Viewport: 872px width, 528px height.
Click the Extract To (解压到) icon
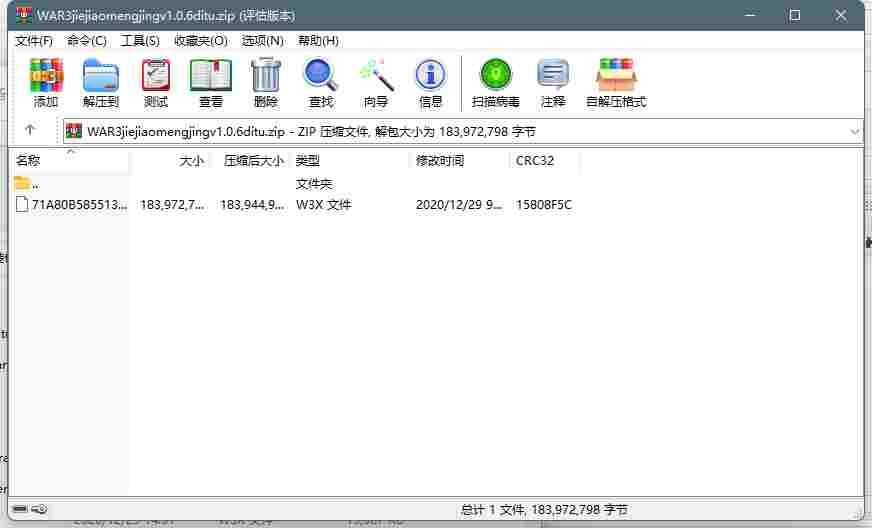coord(101,82)
